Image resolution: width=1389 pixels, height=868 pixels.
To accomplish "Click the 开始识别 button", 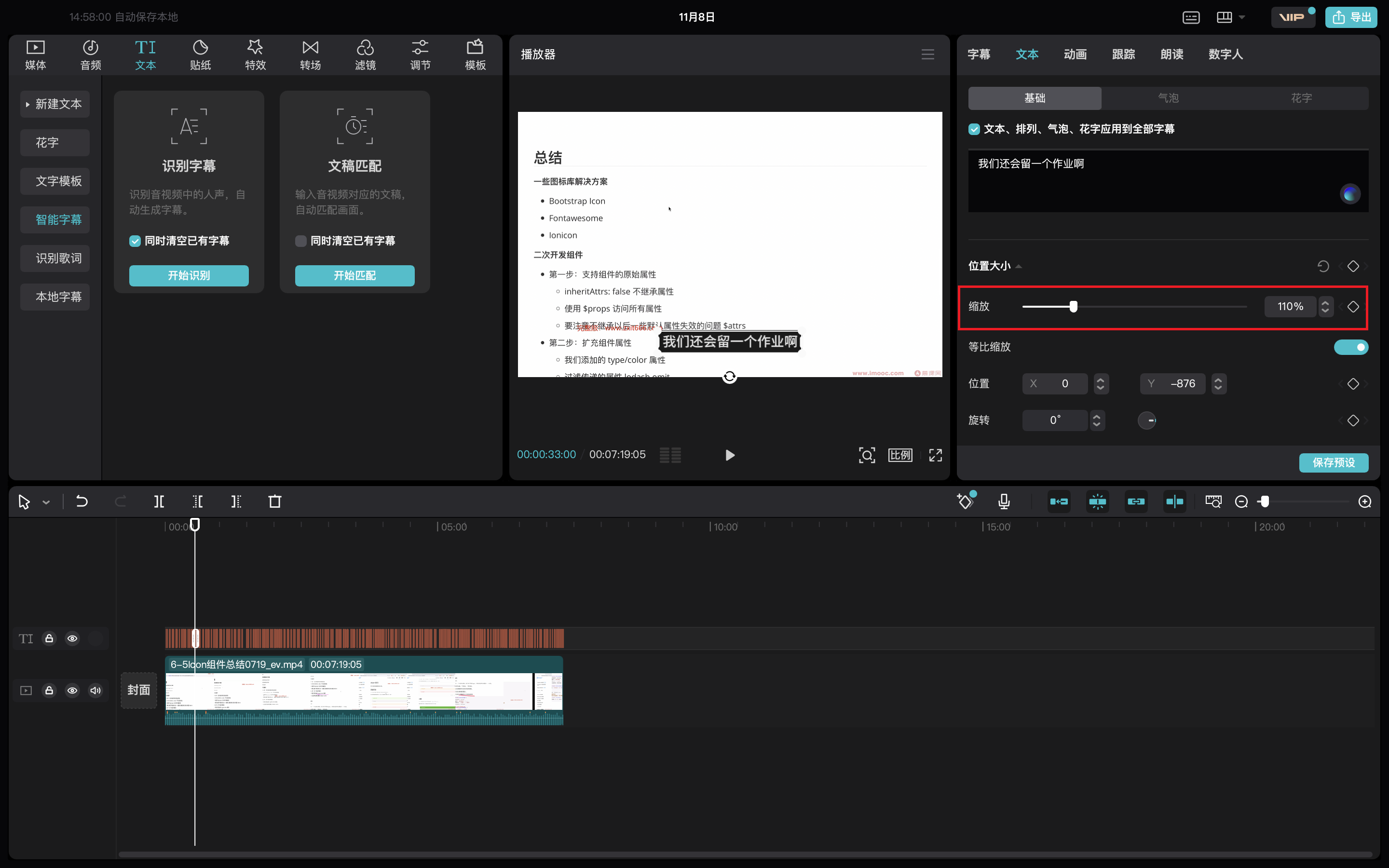I will [189, 275].
